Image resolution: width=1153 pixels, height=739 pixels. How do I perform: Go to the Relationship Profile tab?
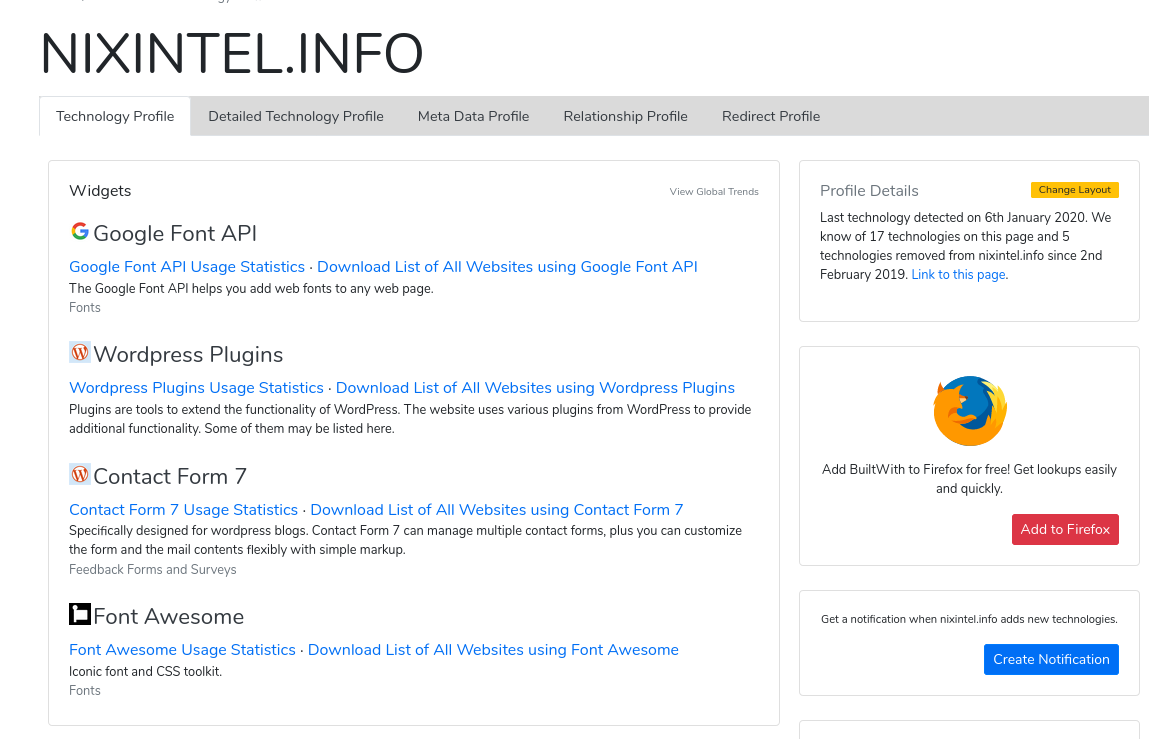point(625,116)
